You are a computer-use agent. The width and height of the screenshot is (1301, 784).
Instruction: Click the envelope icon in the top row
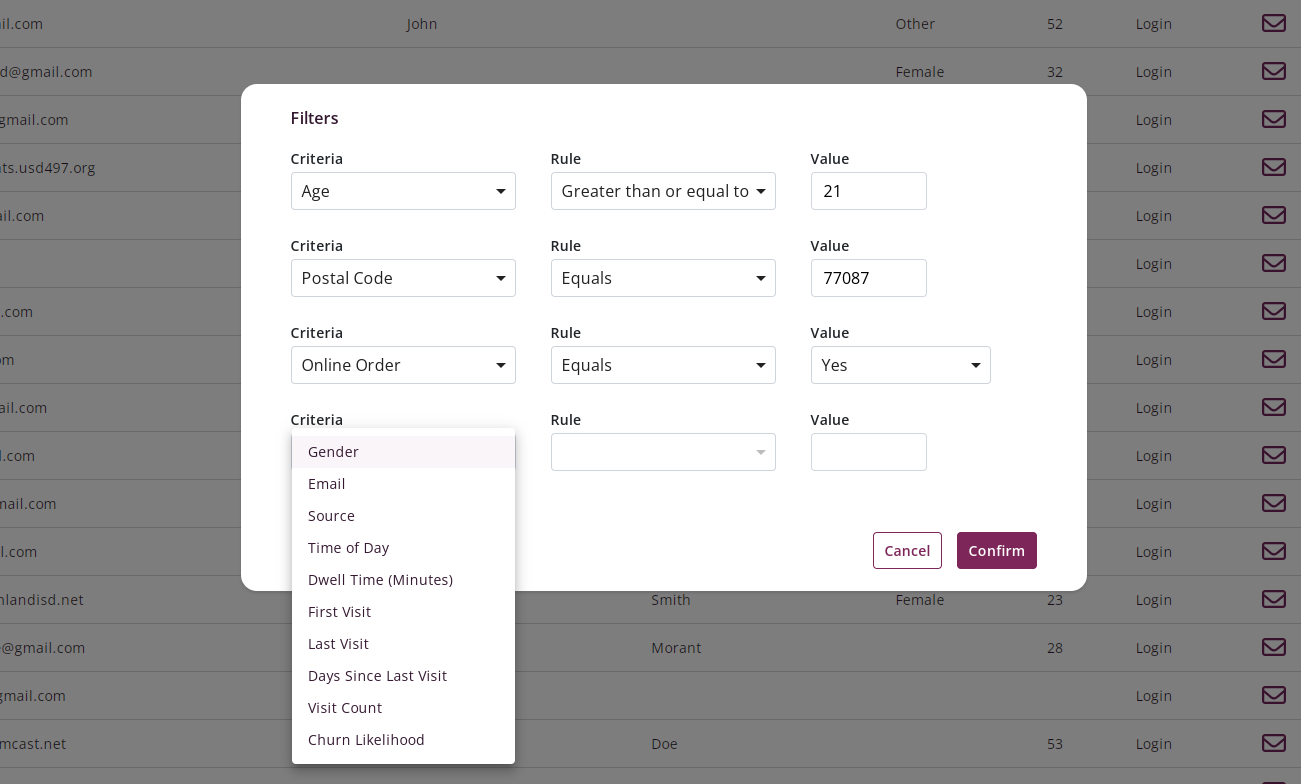1273,23
